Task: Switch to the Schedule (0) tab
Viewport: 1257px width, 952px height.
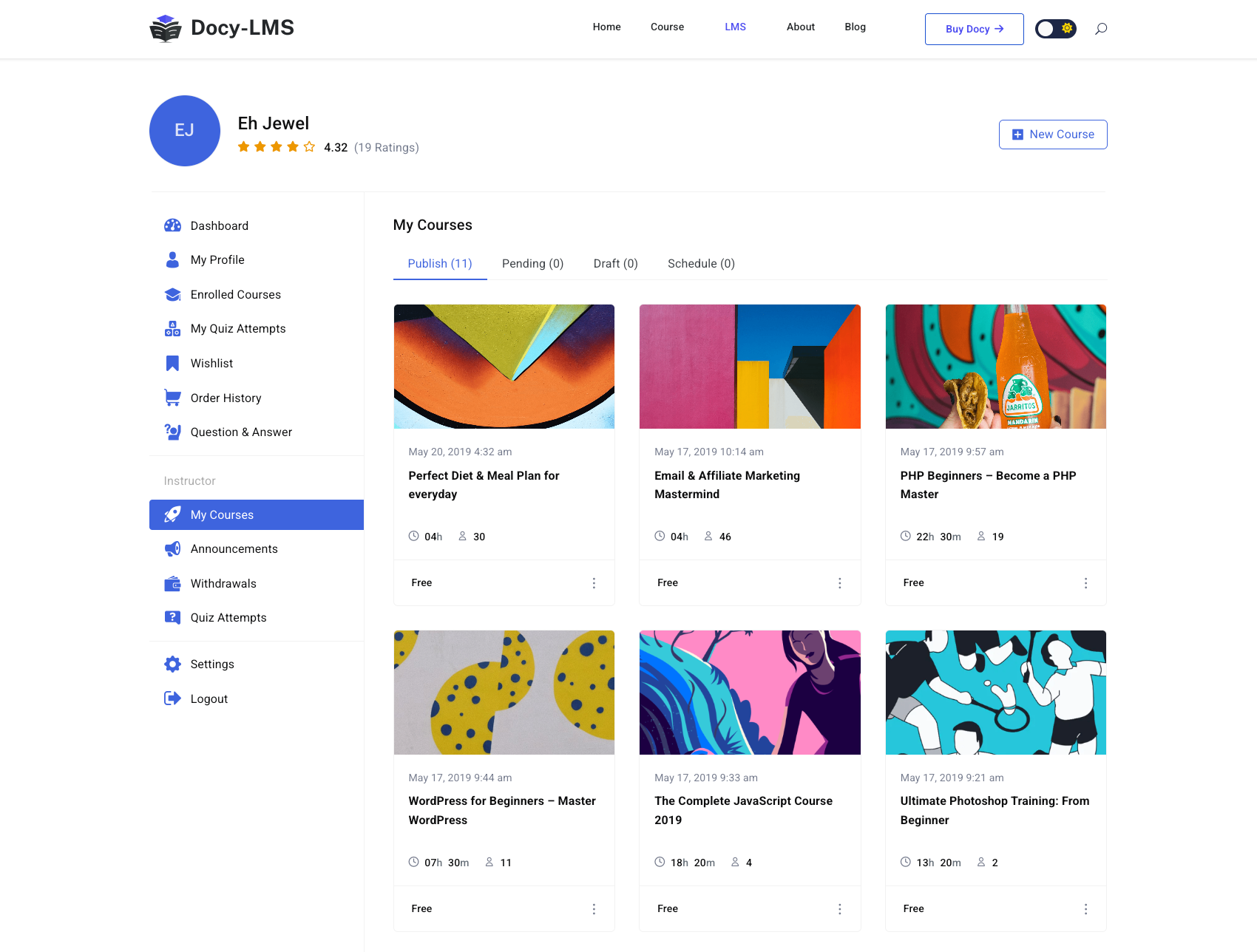Action: 701,264
